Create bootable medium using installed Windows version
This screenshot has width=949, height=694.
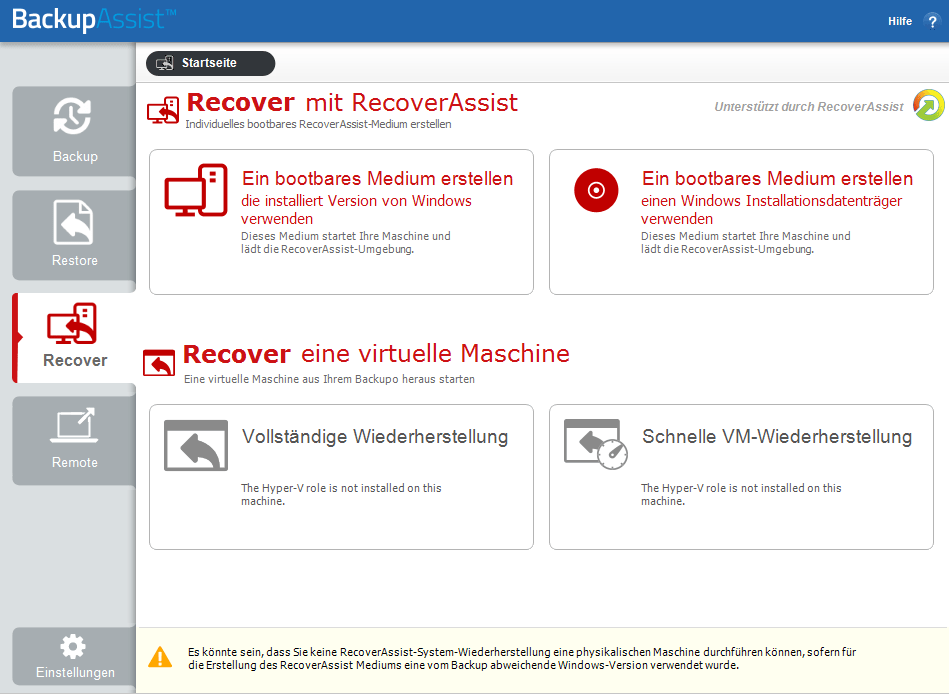(x=341, y=222)
